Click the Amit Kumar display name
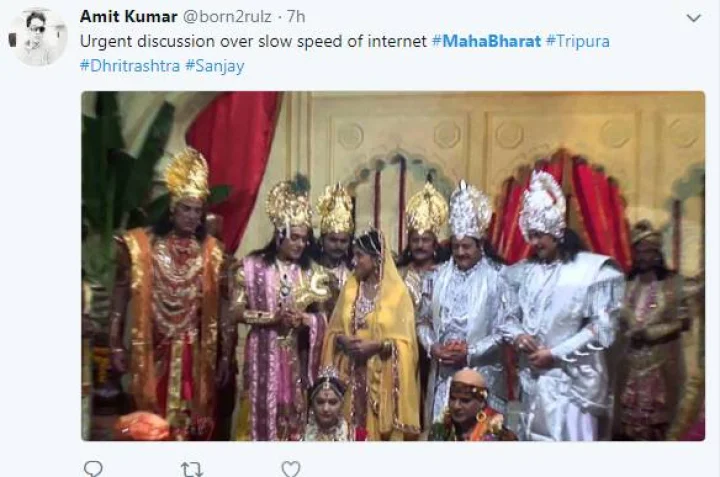Screen dimensions: 720x477 click(129, 17)
